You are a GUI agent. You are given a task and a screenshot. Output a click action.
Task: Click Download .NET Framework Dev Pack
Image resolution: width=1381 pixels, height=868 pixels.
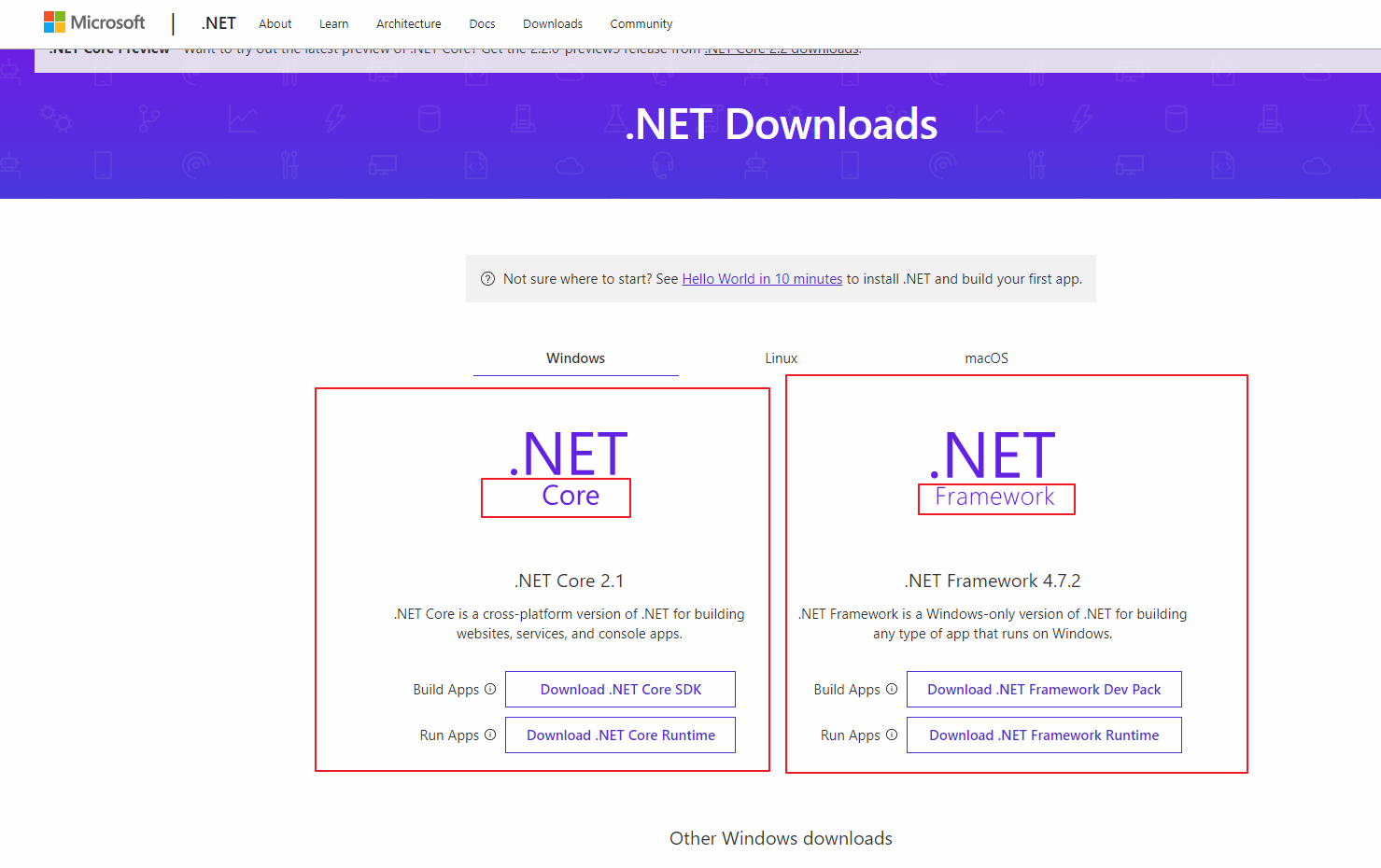pyautogui.click(x=1043, y=689)
